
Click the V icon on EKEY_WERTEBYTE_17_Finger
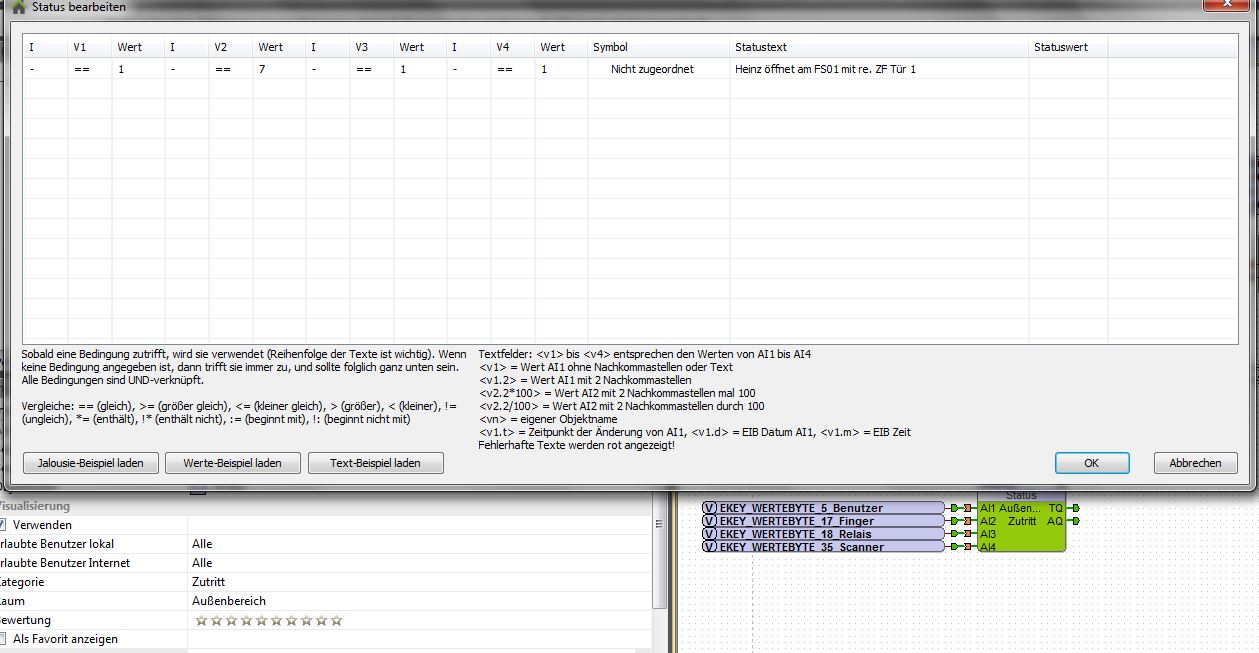coord(710,521)
